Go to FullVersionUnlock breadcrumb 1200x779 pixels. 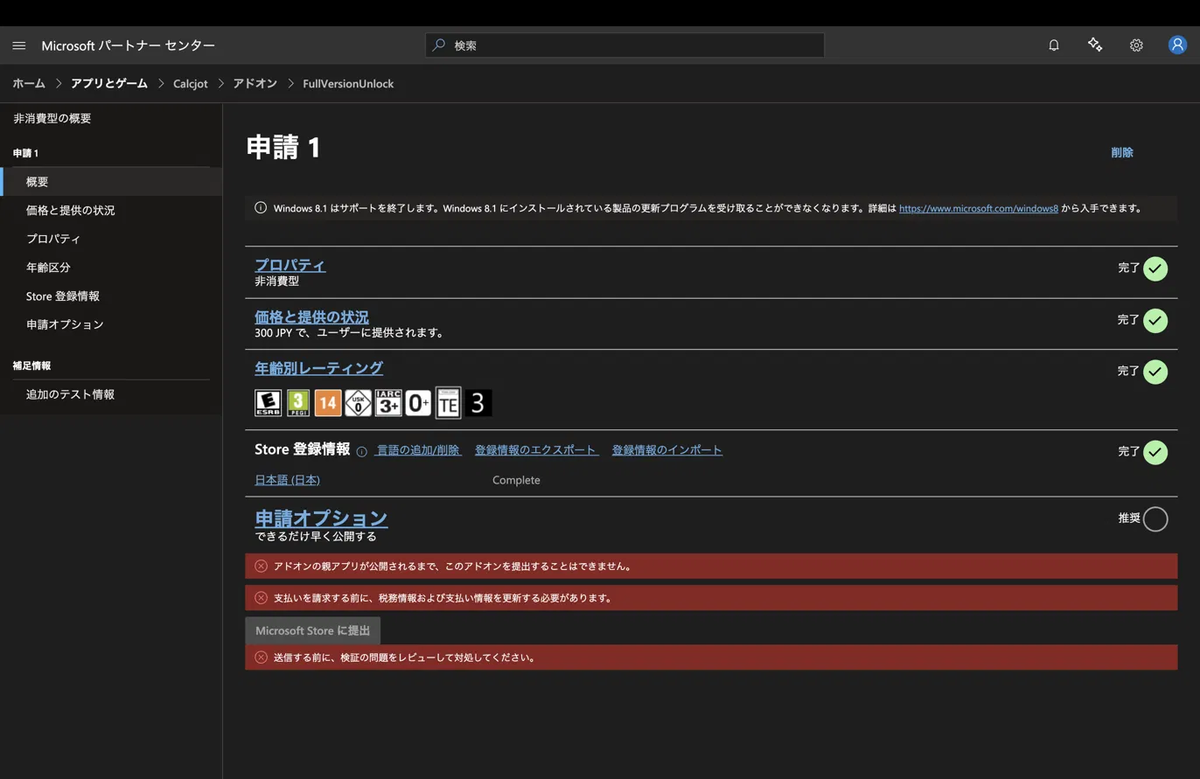(x=348, y=84)
